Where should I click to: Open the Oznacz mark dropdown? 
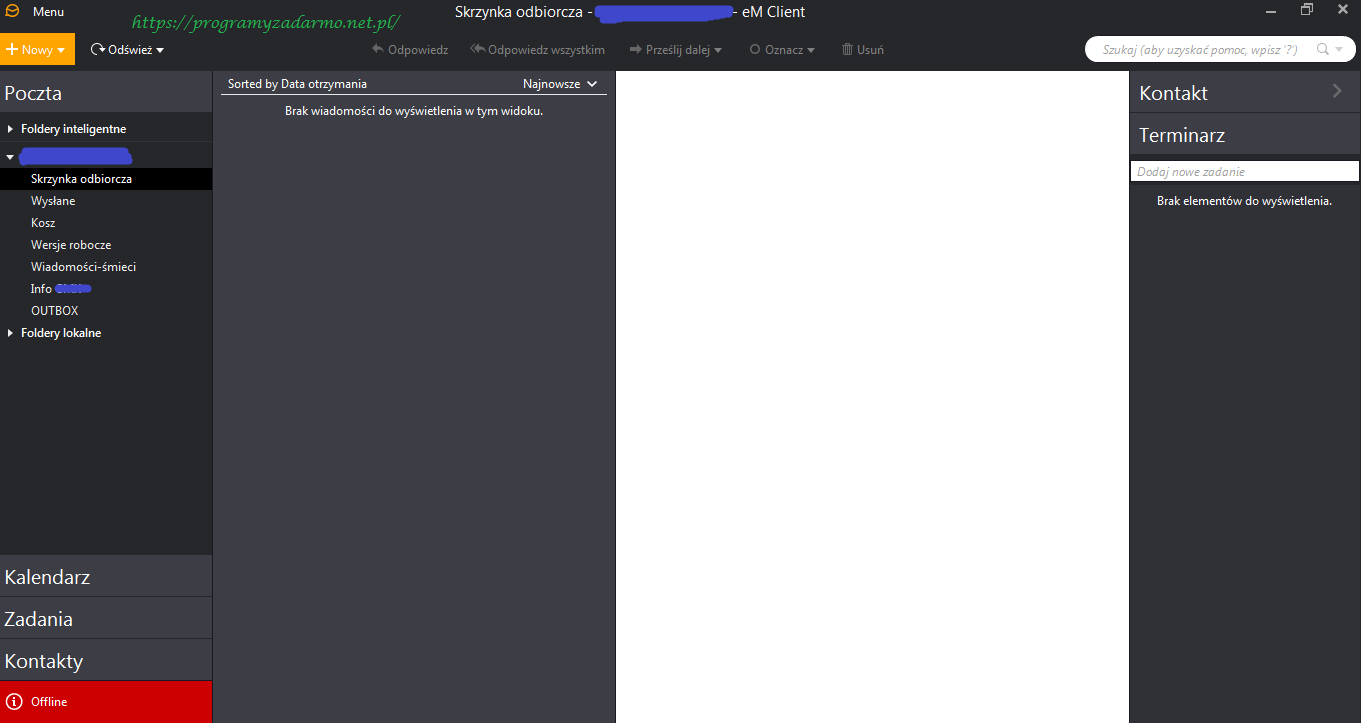tap(782, 49)
